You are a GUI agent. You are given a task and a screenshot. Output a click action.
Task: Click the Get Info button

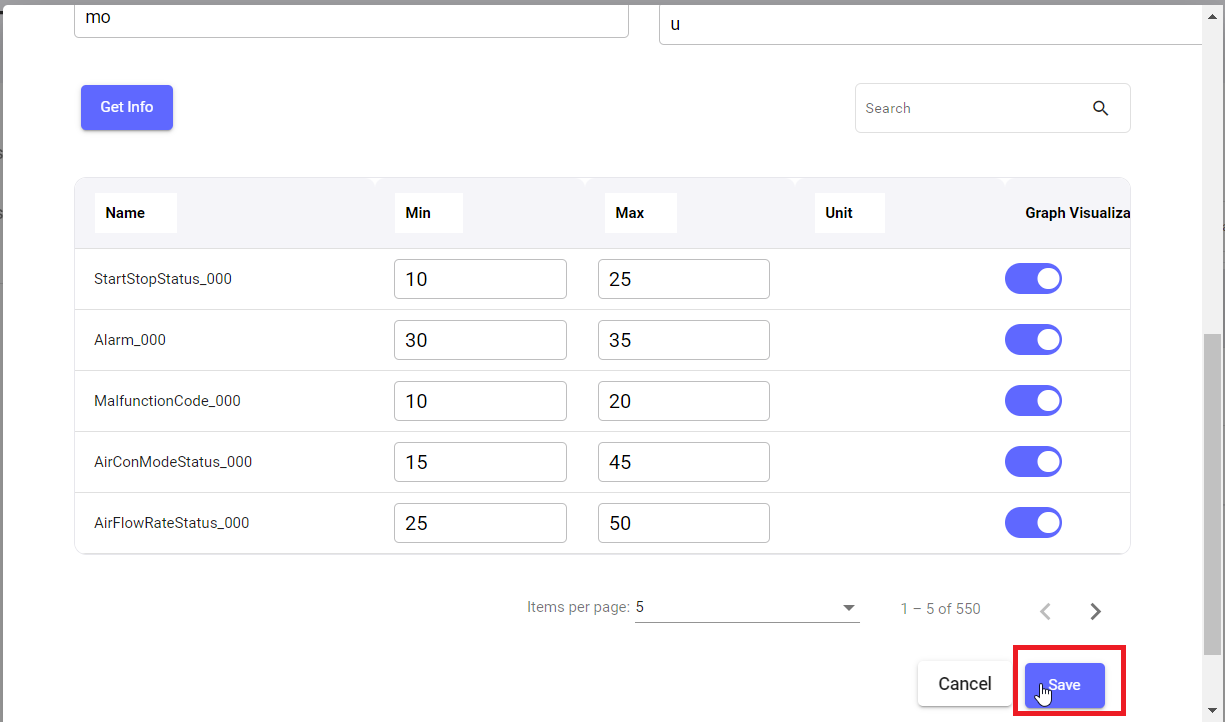[x=127, y=107]
